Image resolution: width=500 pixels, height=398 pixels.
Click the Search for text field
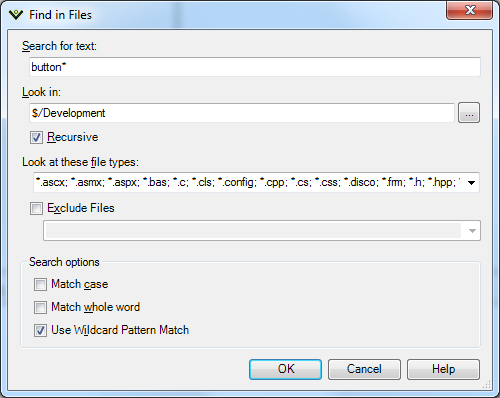255,67
